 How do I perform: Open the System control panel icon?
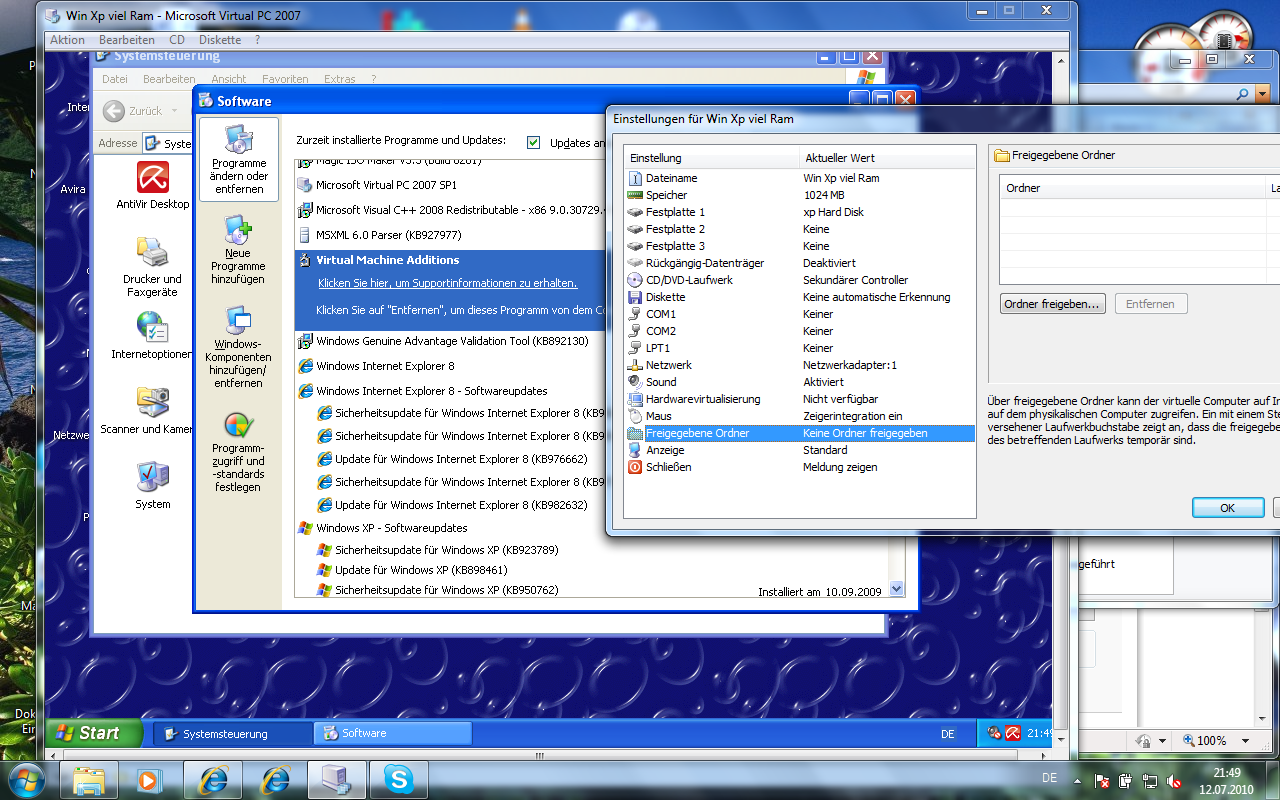(x=152, y=481)
